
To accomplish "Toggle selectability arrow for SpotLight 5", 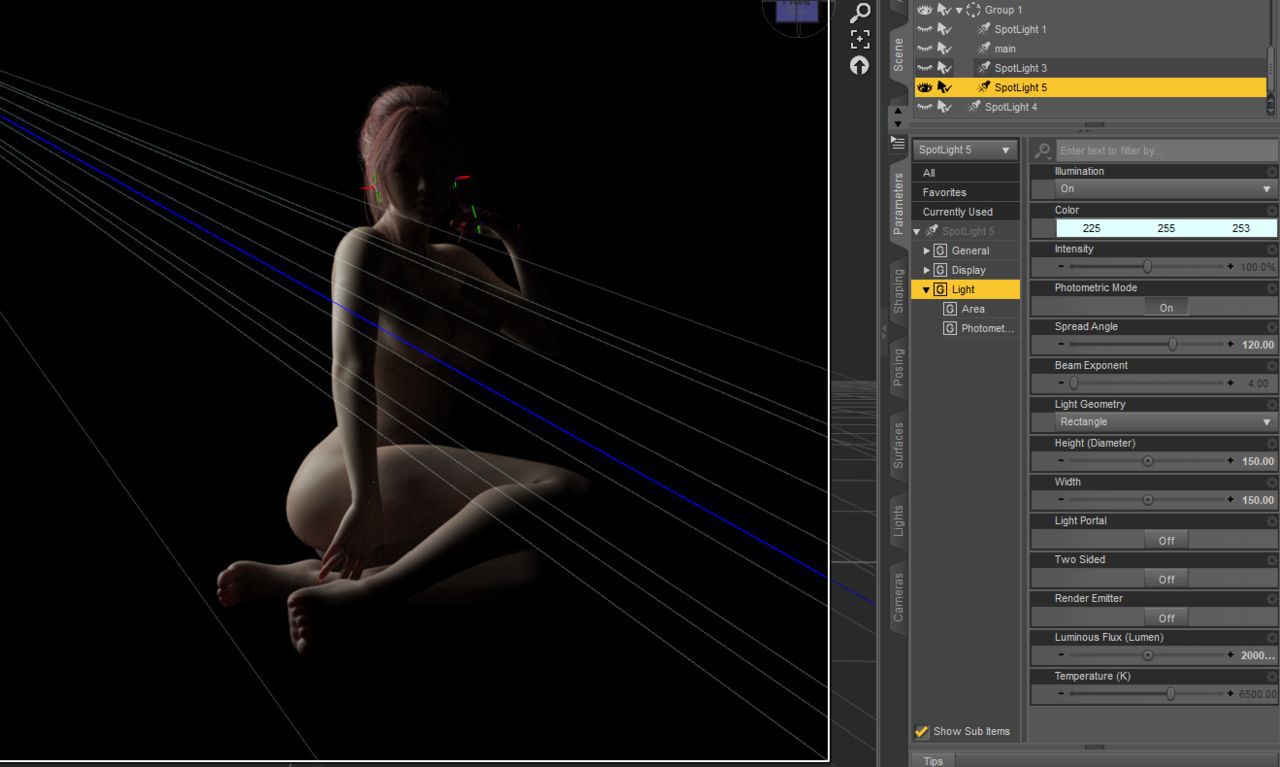I will click(x=944, y=87).
